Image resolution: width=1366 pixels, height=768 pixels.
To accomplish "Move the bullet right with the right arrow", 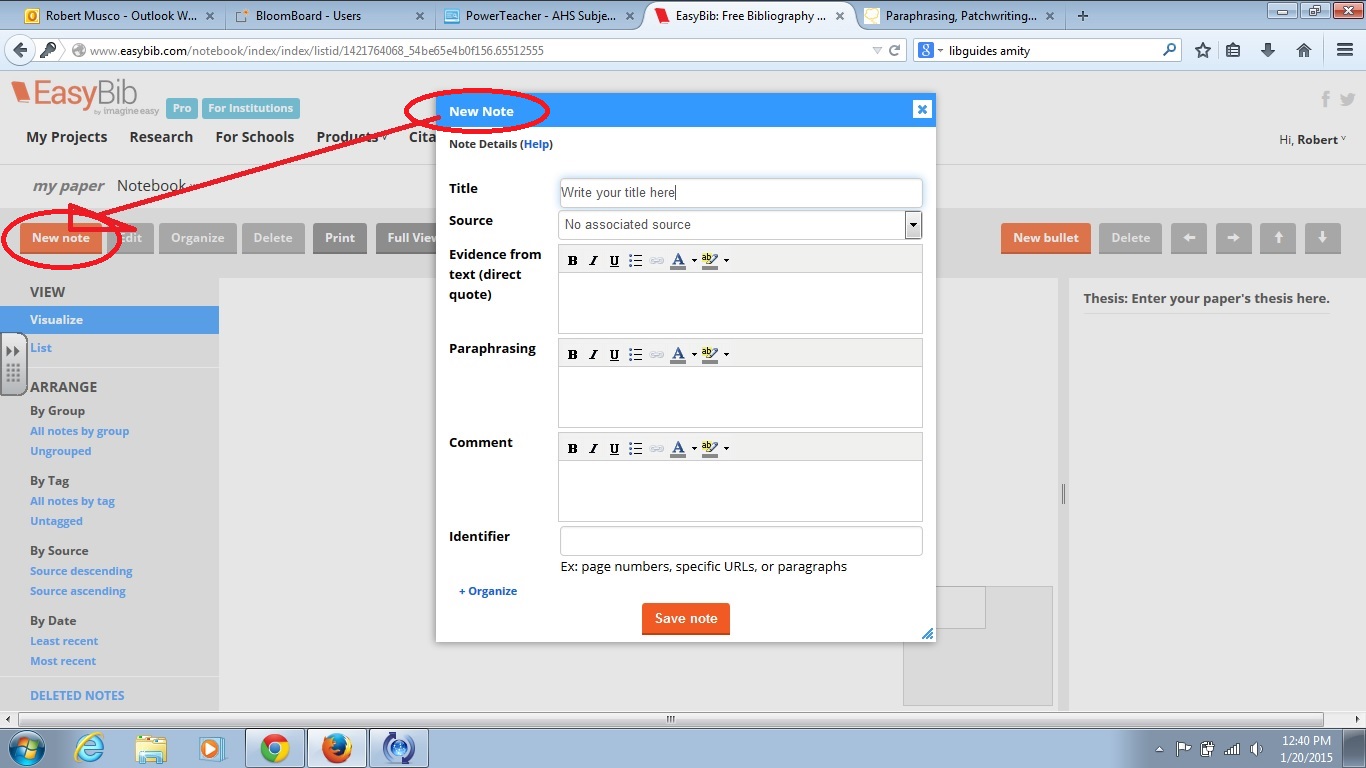I will tap(1233, 238).
